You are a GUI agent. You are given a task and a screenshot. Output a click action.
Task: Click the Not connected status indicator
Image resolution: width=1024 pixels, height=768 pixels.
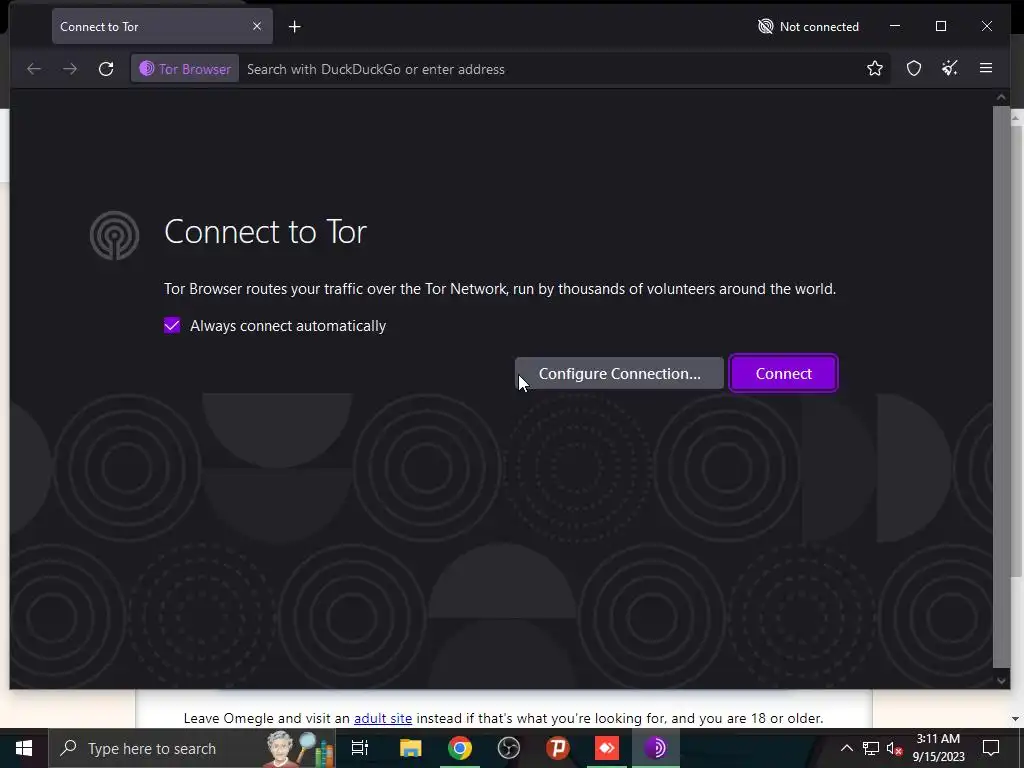pos(808,27)
